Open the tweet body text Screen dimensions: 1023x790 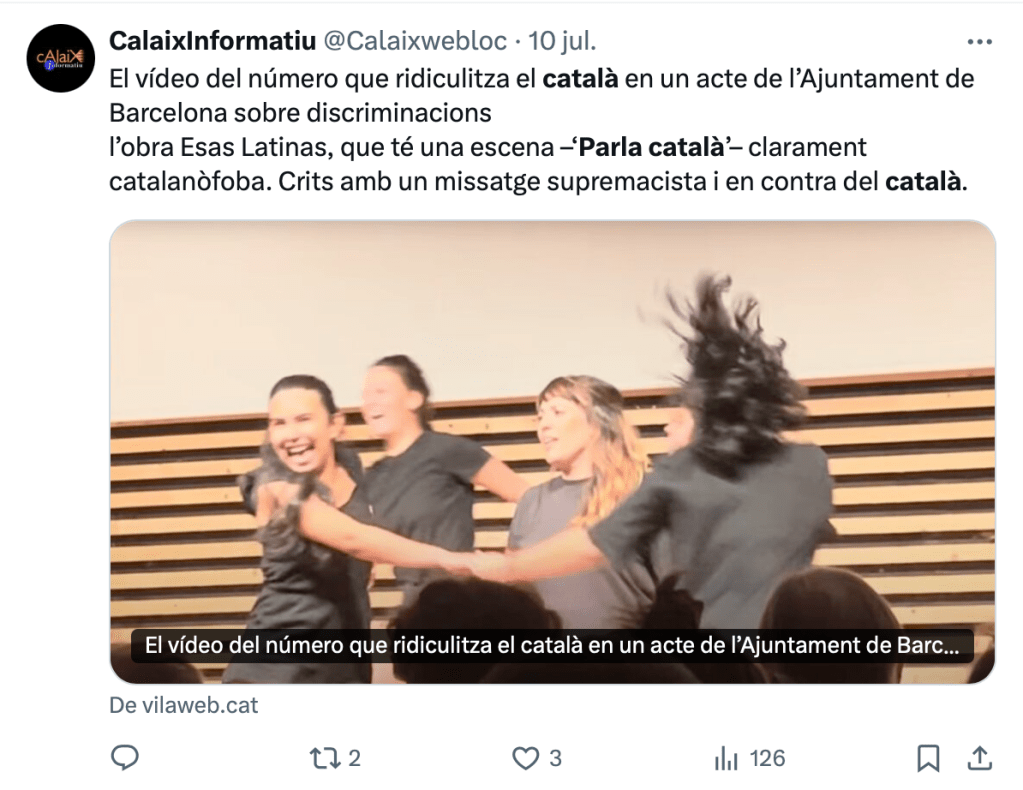click(542, 130)
